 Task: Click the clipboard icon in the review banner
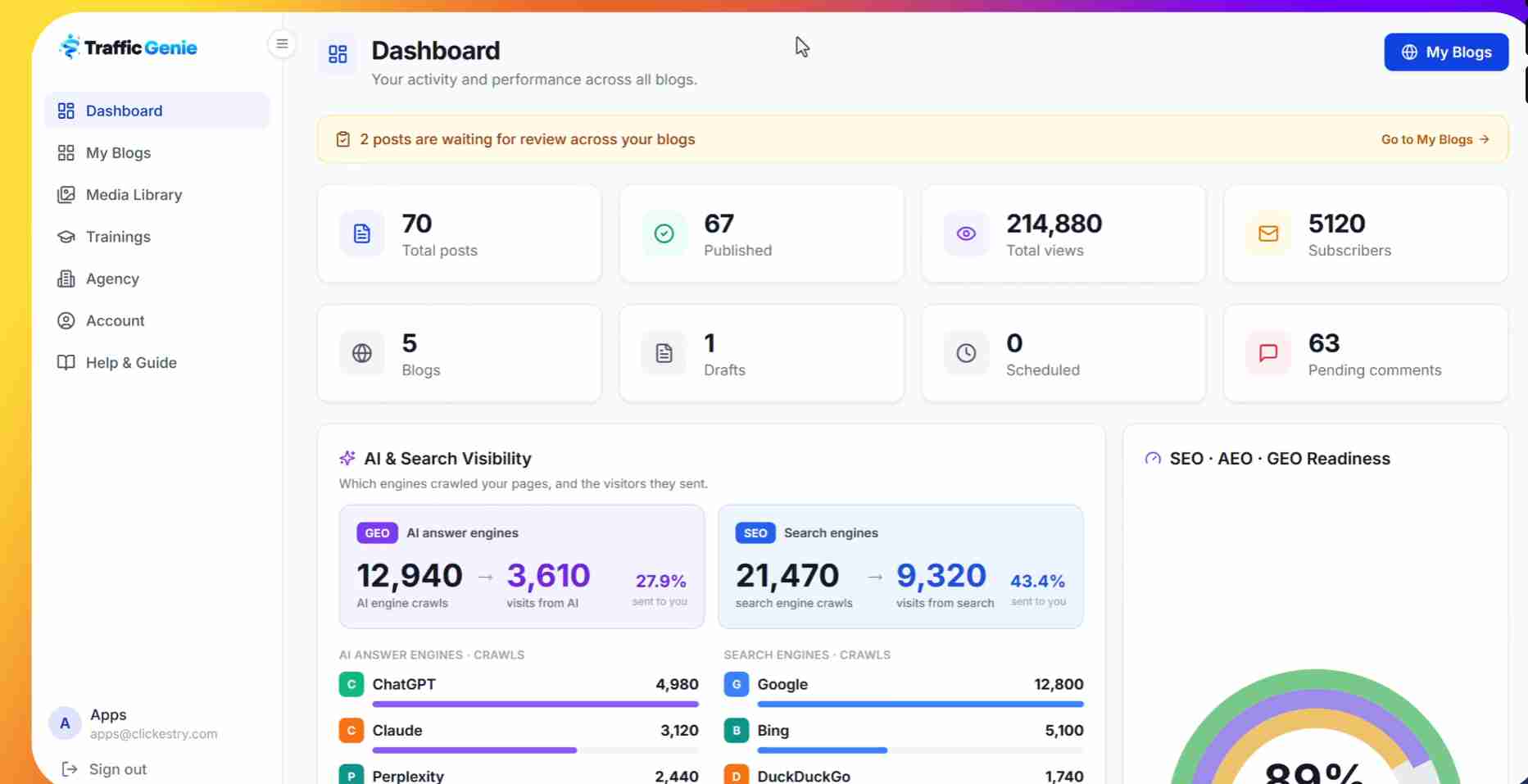(x=343, y=139)
